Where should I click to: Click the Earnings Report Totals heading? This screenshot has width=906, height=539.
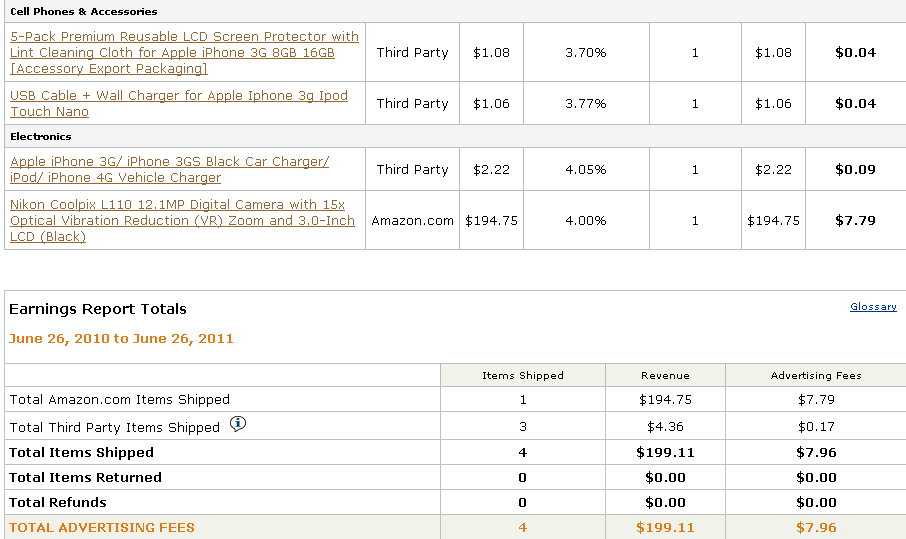[x=98, y=309]
